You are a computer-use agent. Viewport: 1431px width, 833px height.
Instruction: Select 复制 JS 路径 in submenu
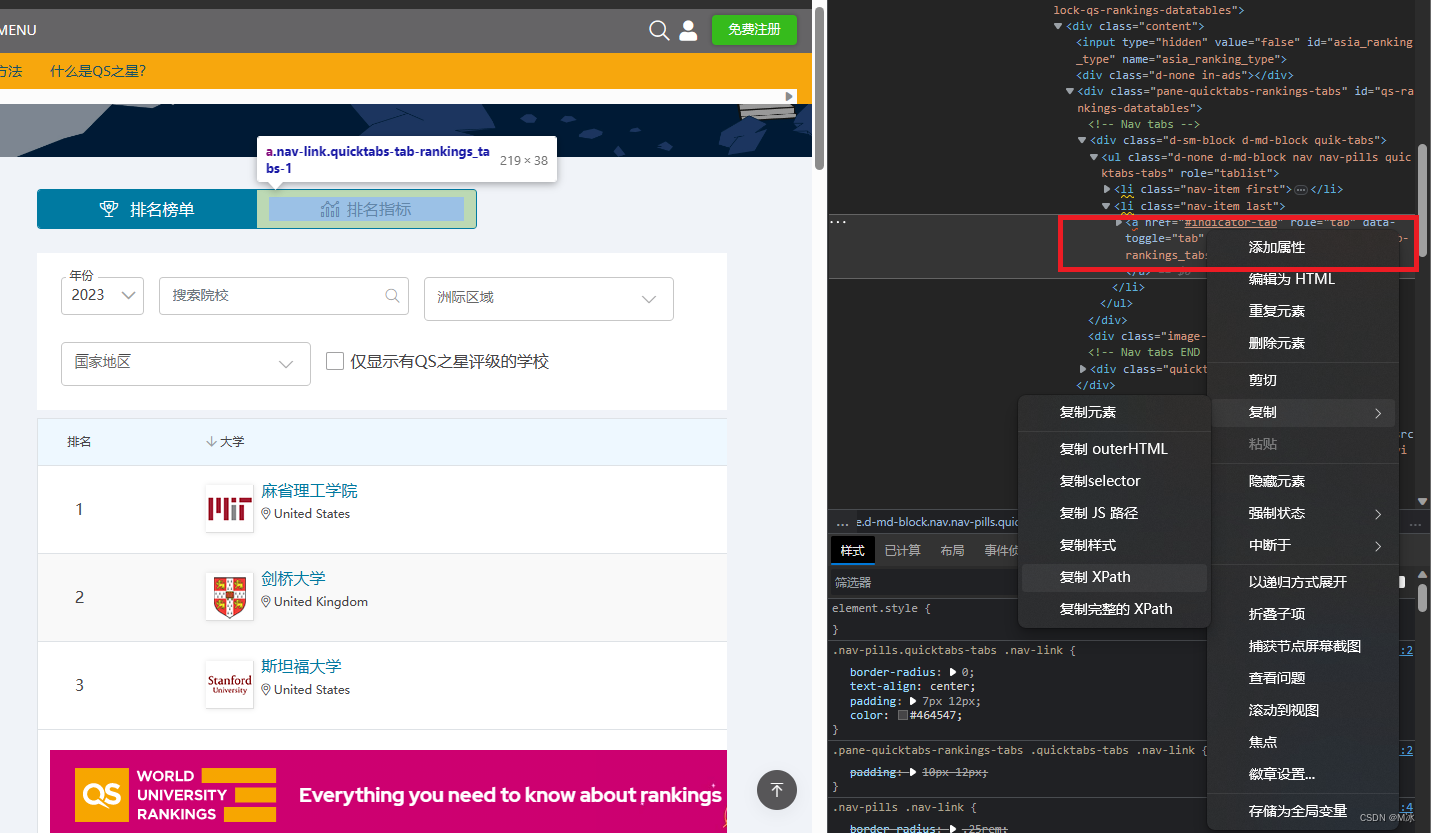1114,513
